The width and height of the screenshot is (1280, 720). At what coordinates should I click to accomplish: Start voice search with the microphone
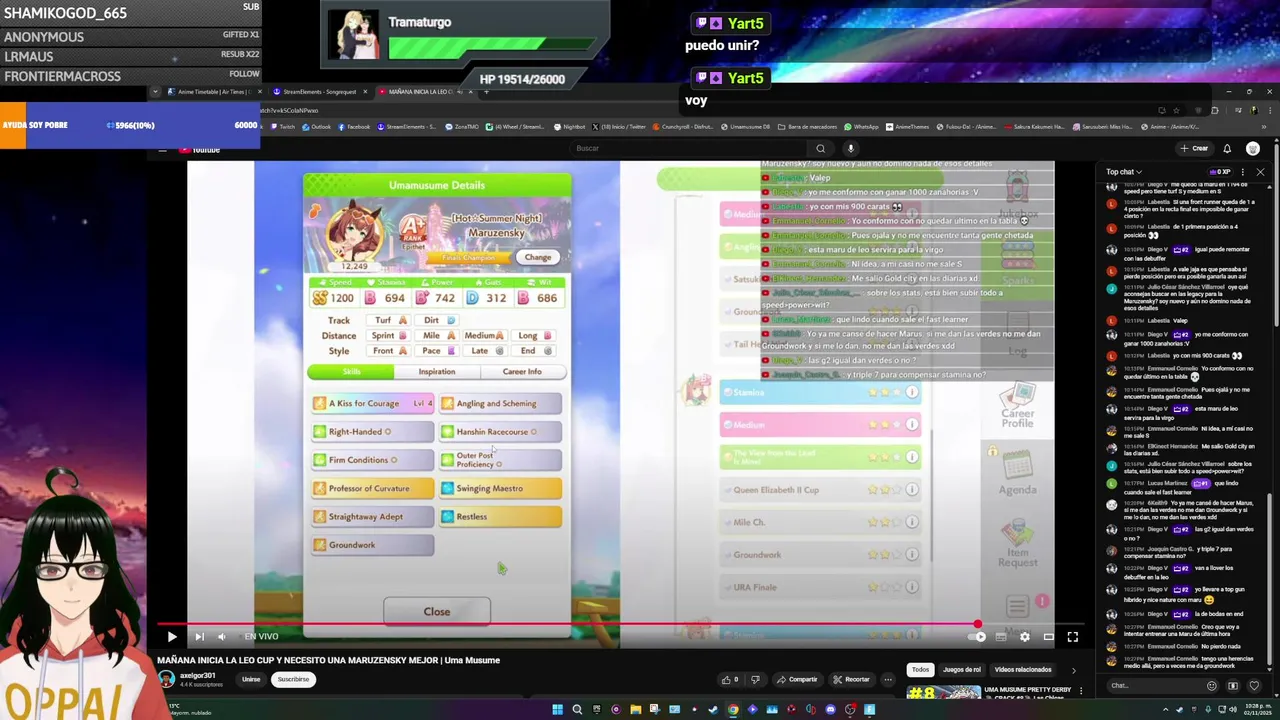851,148
